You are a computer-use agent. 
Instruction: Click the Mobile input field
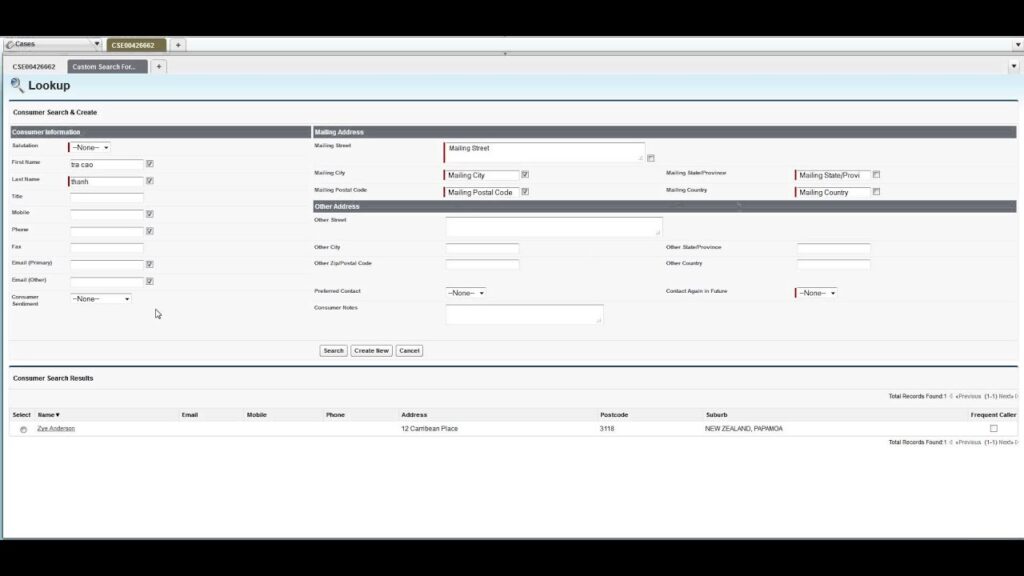(106, 214)
